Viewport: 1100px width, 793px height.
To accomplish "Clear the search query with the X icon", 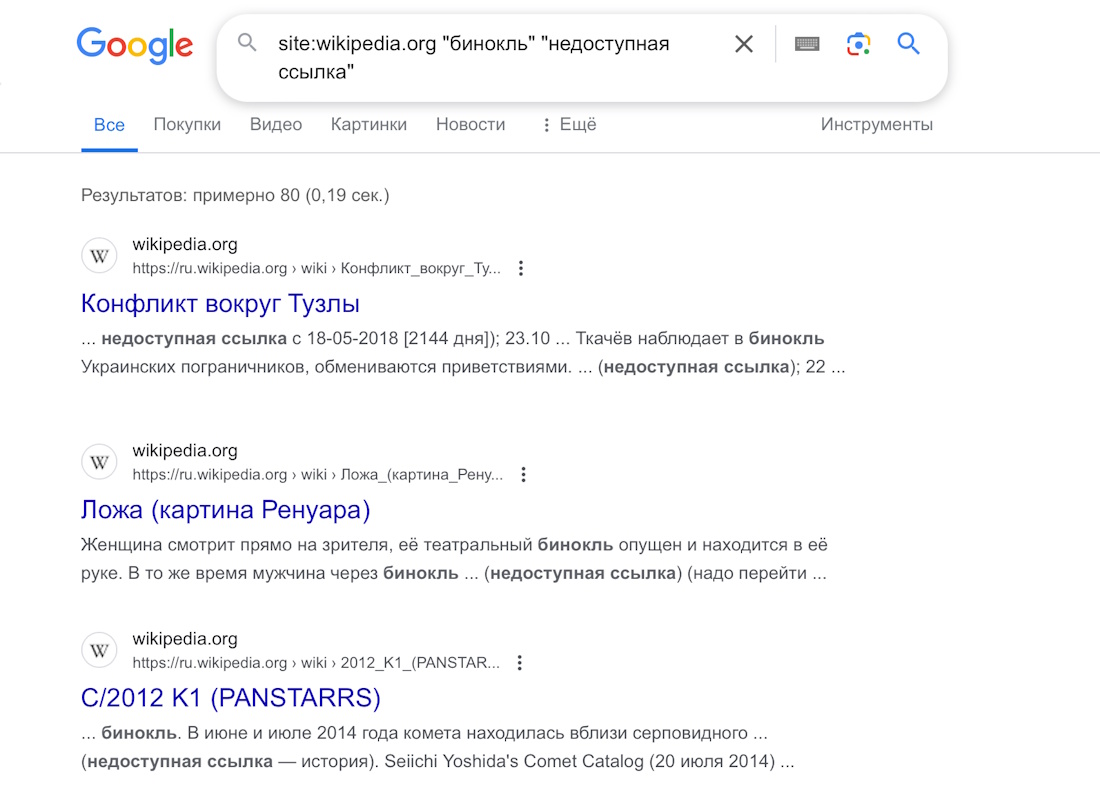I will coord(744,44).
